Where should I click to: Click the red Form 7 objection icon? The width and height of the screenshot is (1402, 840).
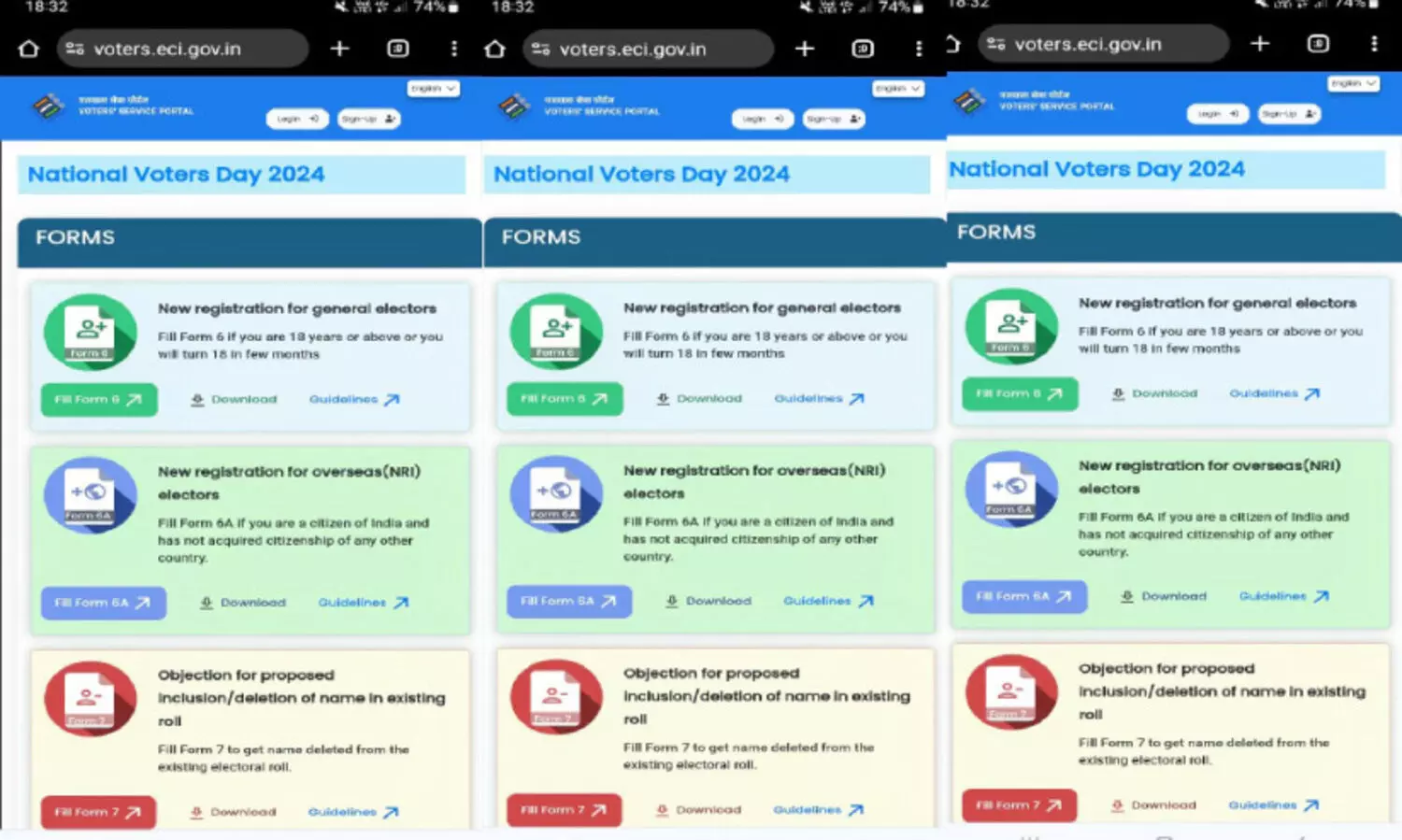click(89, 696)
